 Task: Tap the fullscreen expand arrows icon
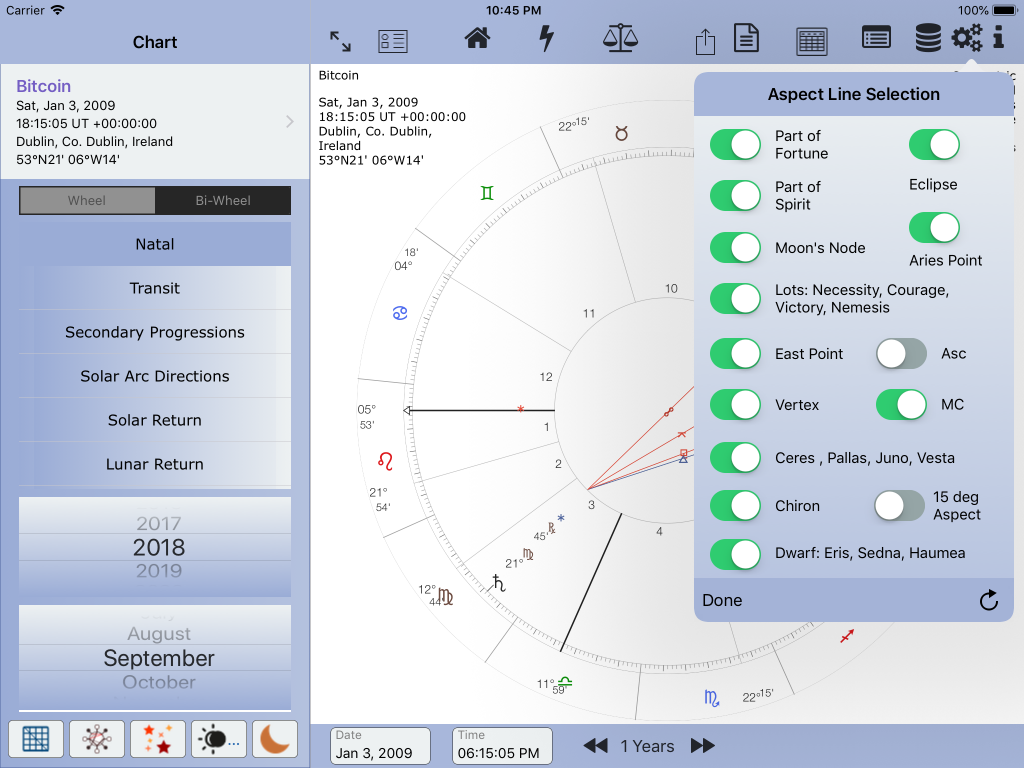[340, 41]
